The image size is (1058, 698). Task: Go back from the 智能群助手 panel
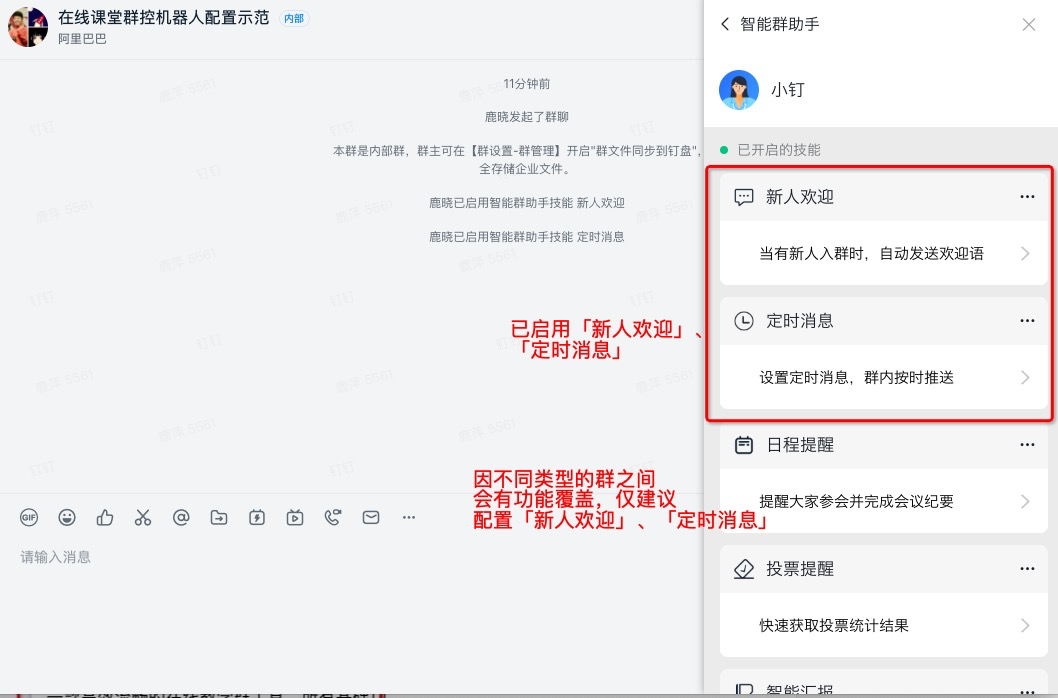point(725,24)
